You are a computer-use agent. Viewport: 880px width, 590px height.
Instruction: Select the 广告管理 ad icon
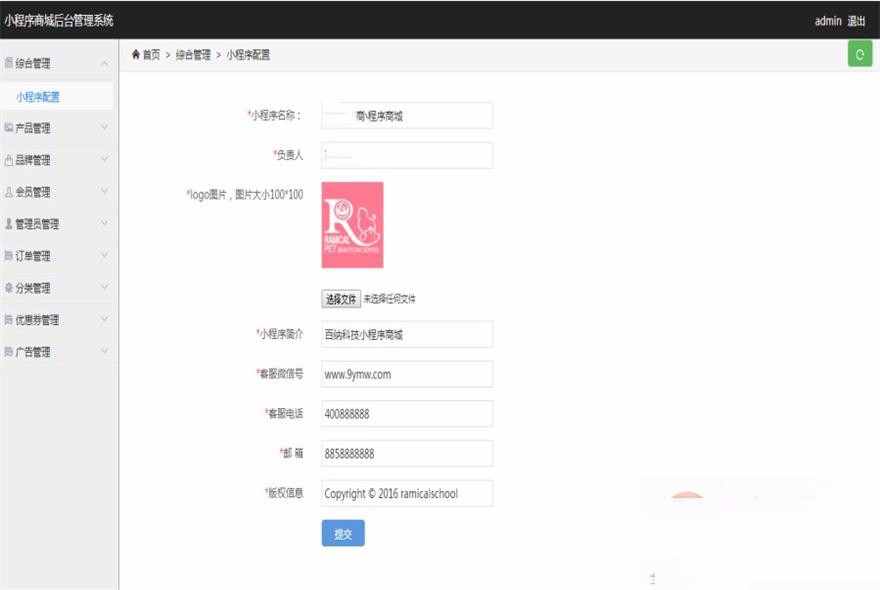pos(12,351)
